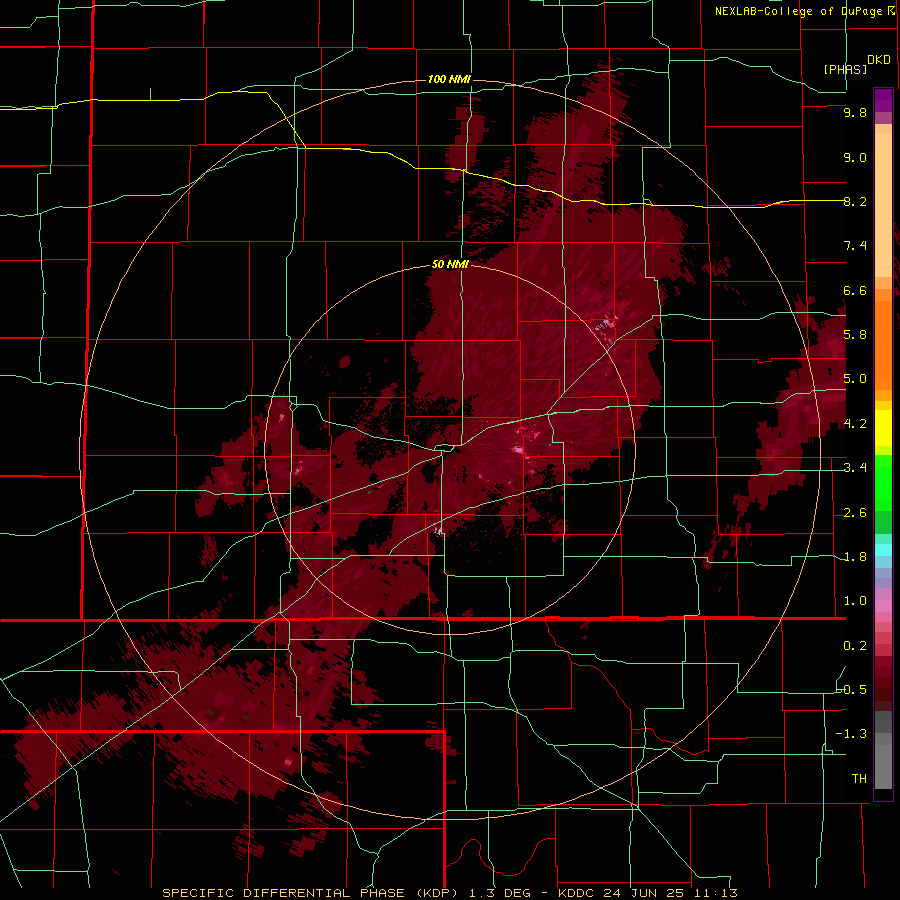This screenshot has width=900, height=900.
Task: Click the 5.8 value on the color scale
Action: pos(855,335)
